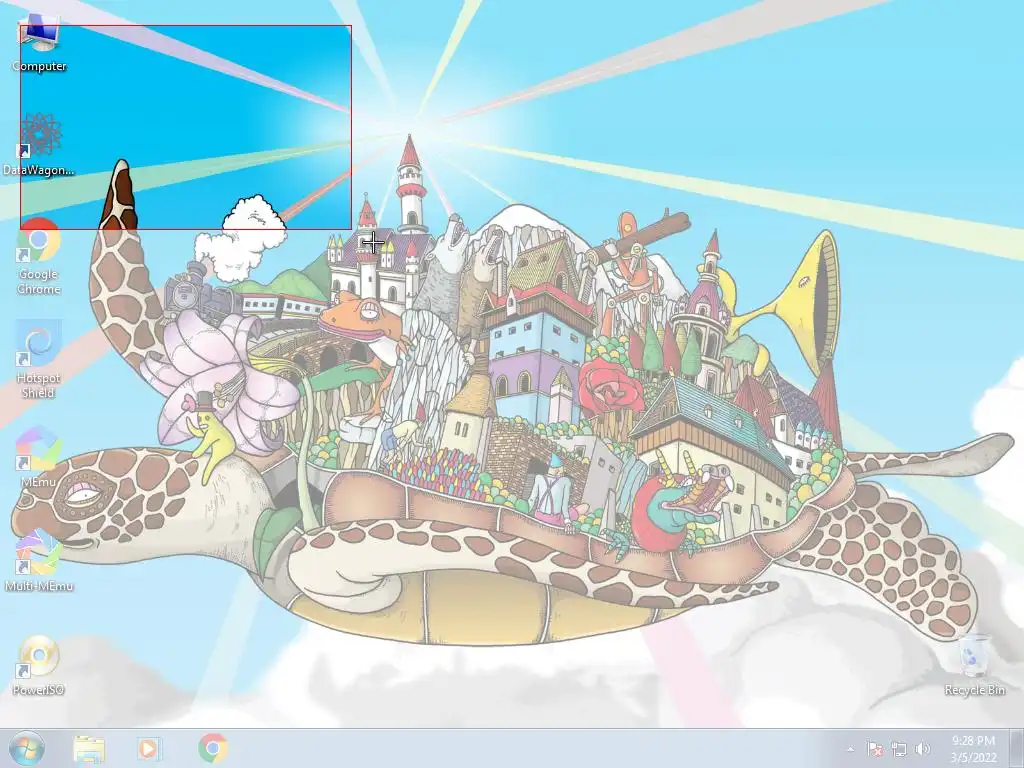Show hidden system tray icons
This screenshot has height=768, width=1024.
click(850, 749)
